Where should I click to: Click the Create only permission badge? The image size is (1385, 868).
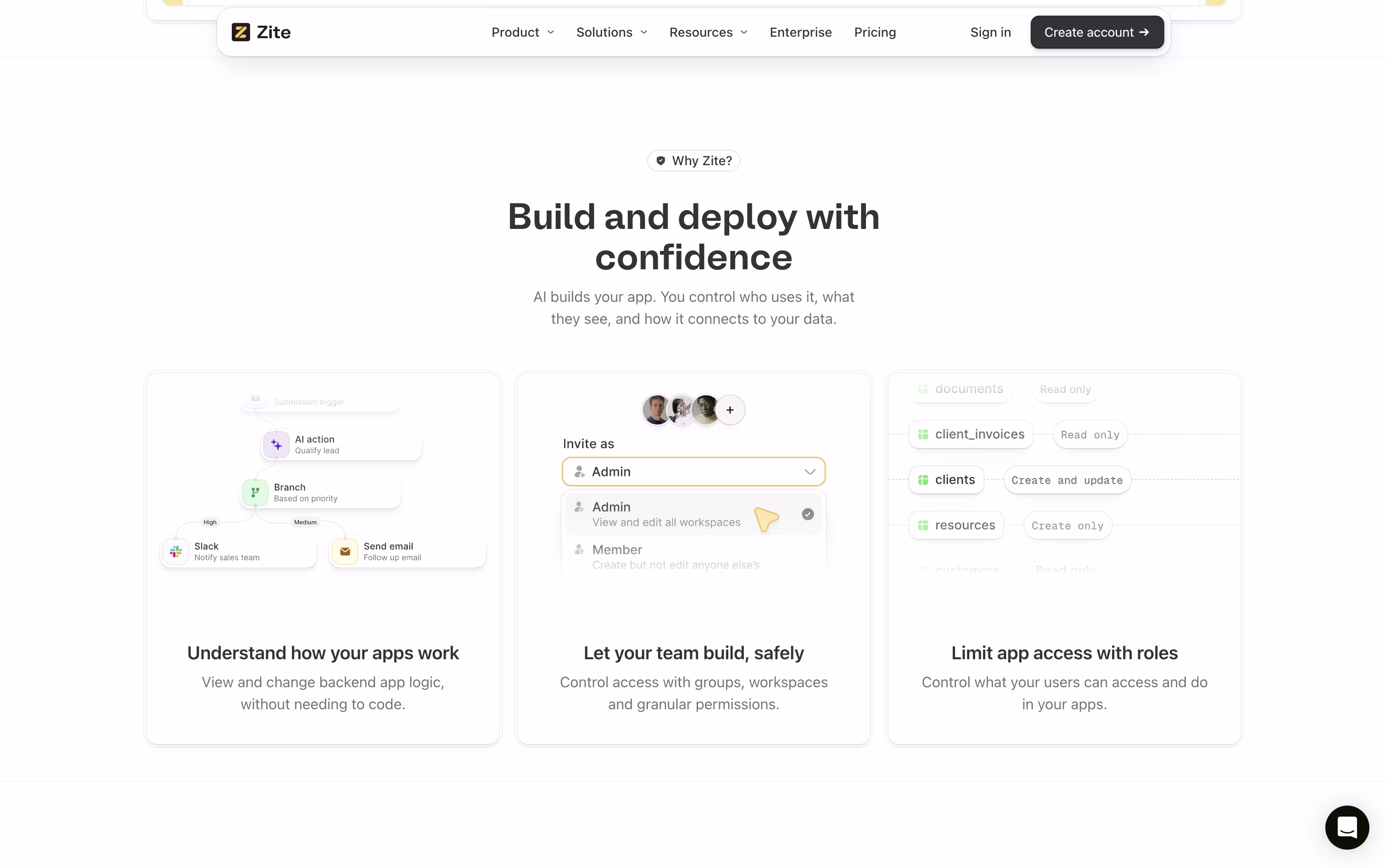[1067, 525]
